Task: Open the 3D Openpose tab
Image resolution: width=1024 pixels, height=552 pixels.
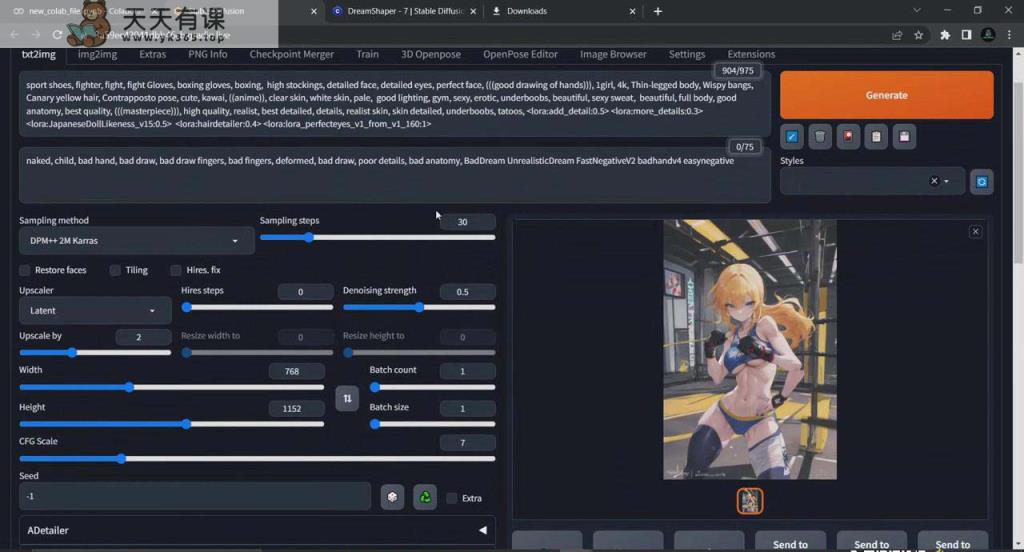Action: [x=430, y=54]
